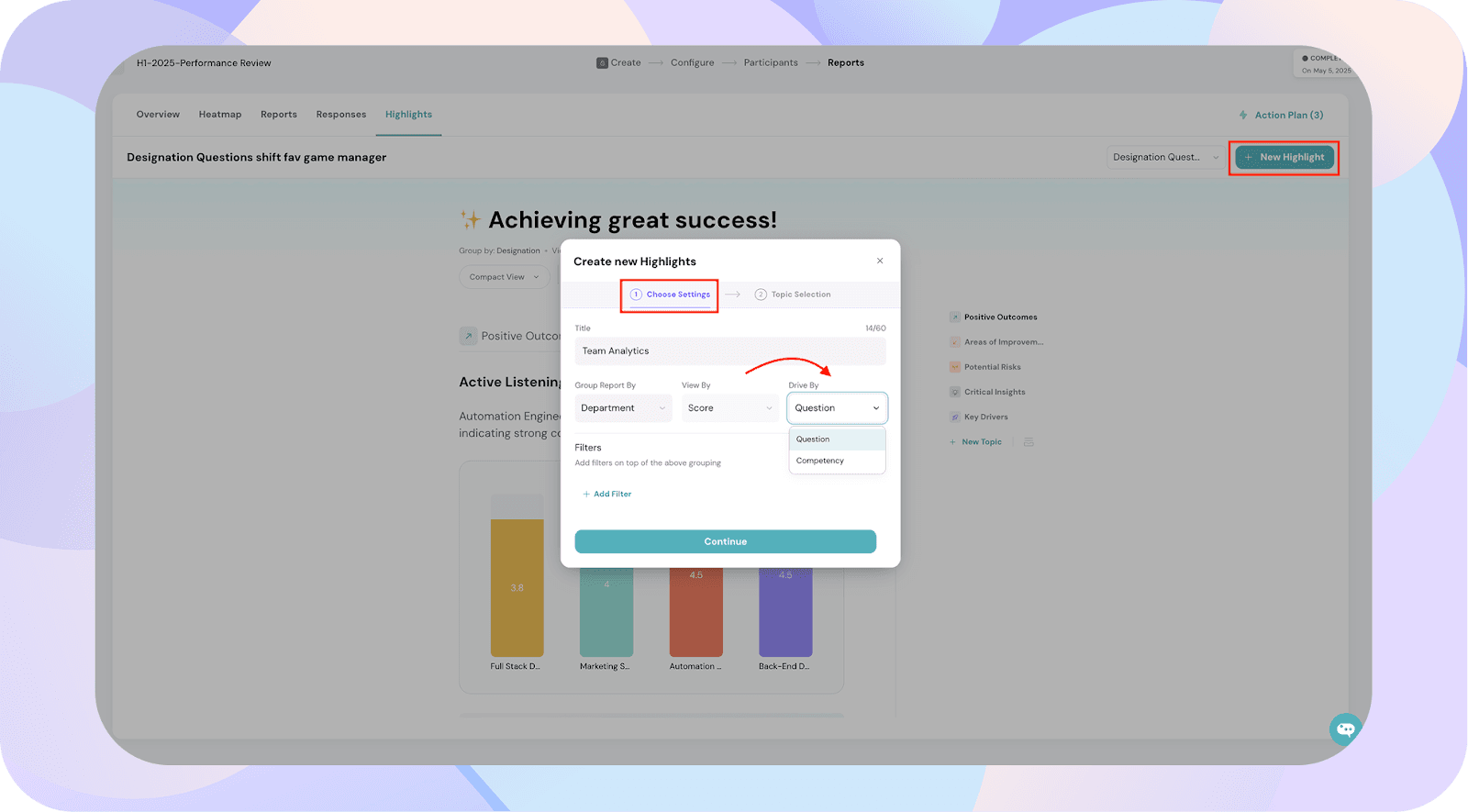Choose the Question option in dropdown list

837,439
